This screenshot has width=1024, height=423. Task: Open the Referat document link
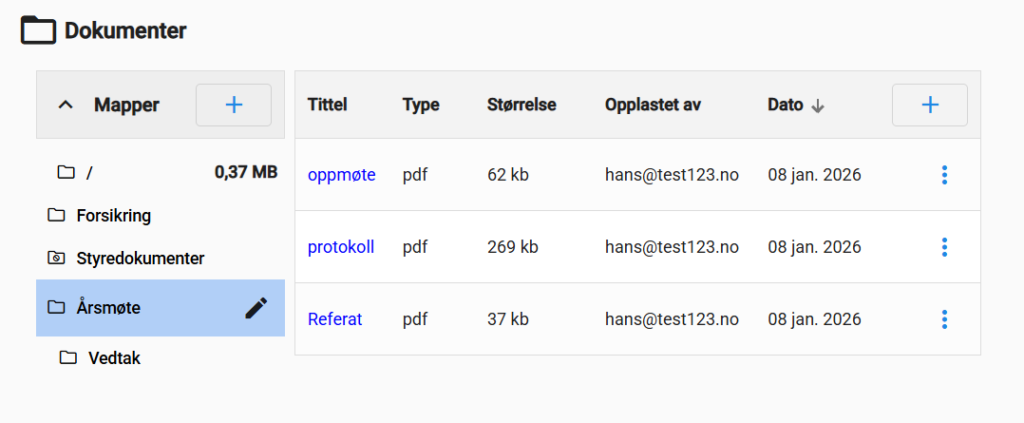tap(335, 319)
